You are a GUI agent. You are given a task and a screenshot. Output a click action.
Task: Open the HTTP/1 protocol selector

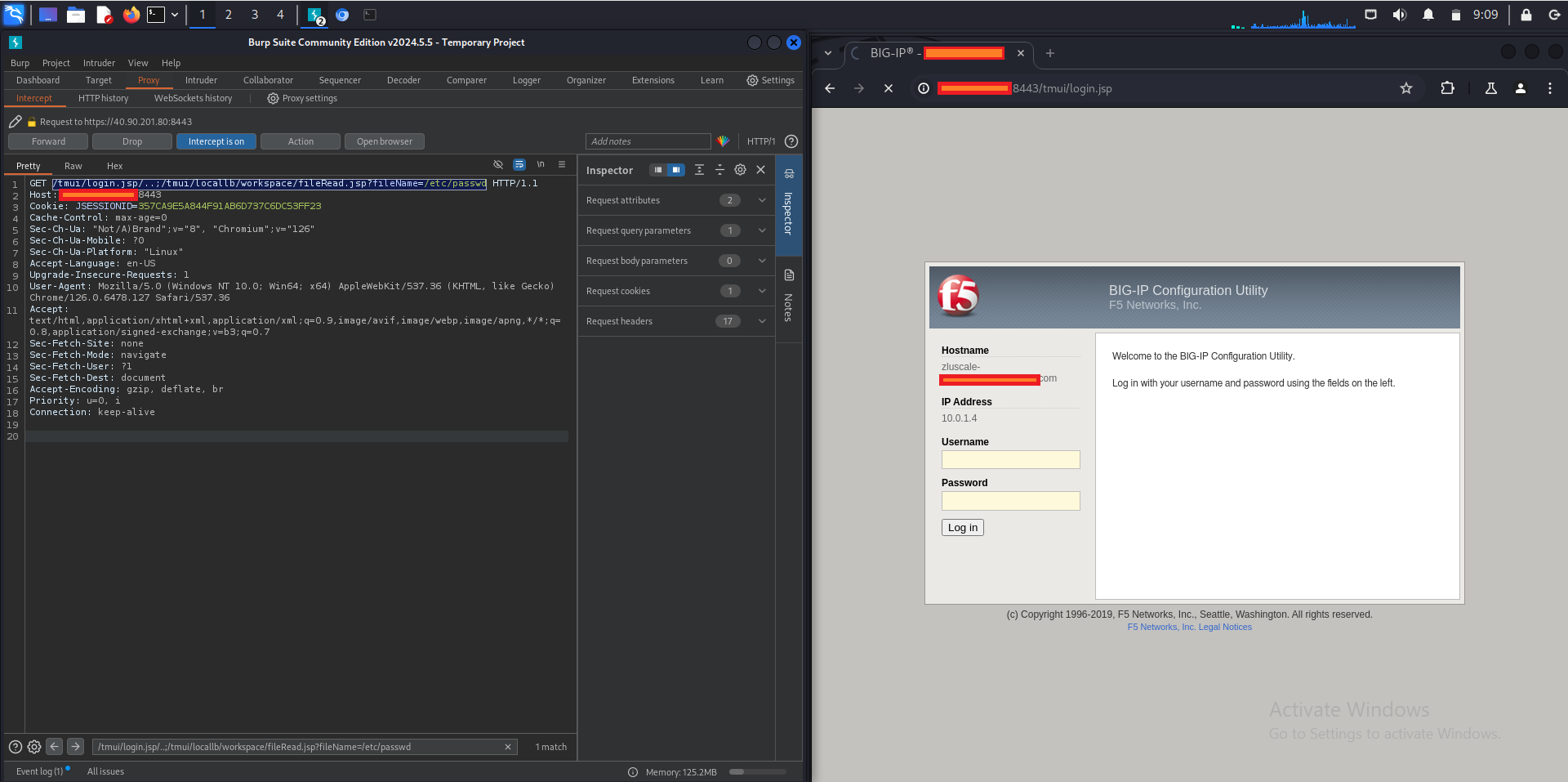761,141
